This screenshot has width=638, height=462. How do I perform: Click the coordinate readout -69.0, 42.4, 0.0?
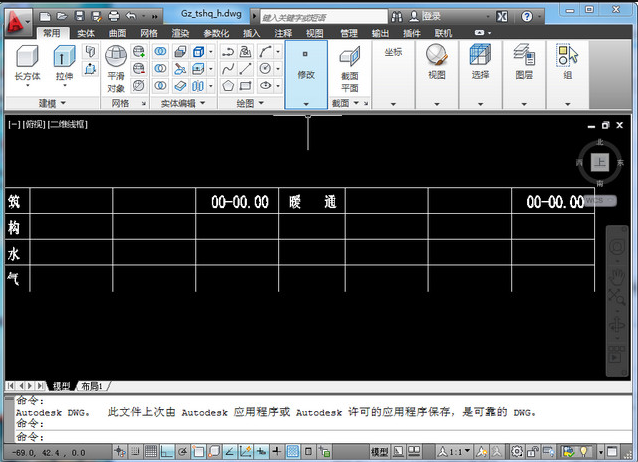(49, 453)
